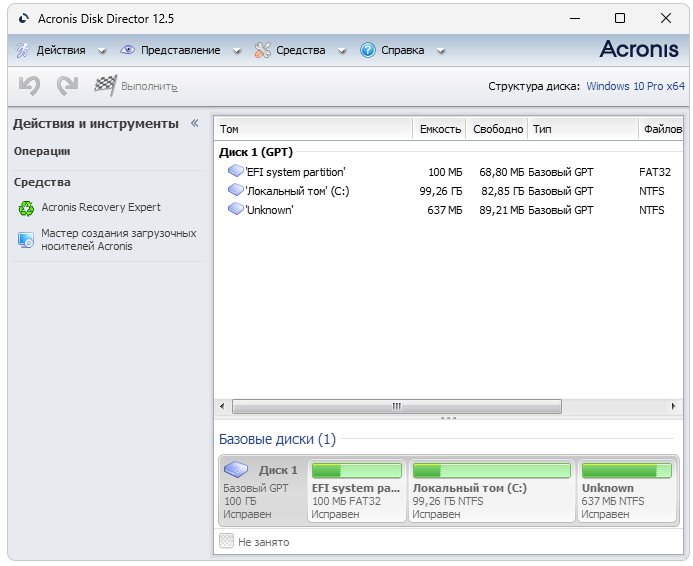Screen dimensions: 693x566
Task: Sort by the Том column header
Action: [313, 129]
